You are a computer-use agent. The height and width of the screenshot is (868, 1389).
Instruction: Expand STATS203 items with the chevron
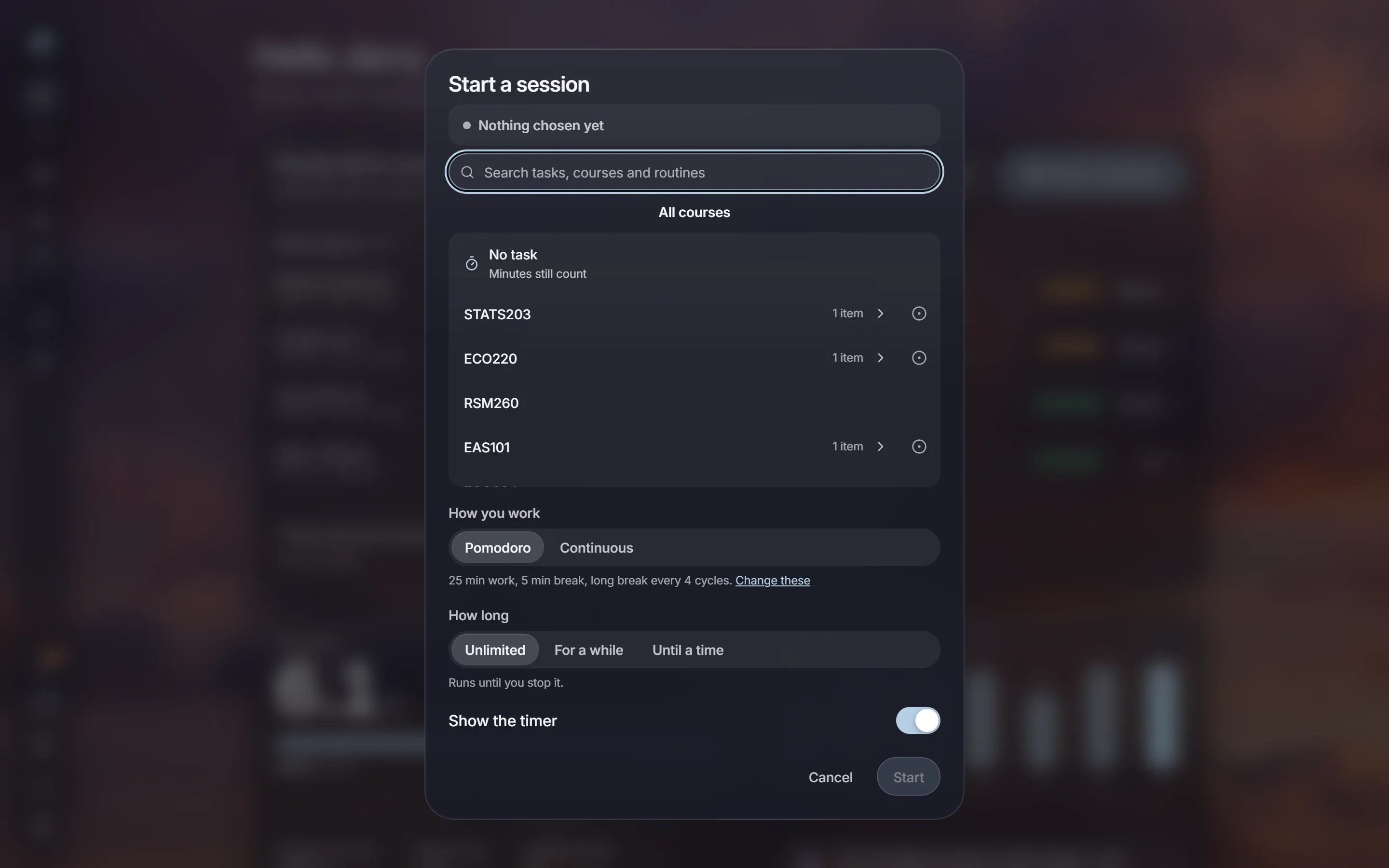881,313
